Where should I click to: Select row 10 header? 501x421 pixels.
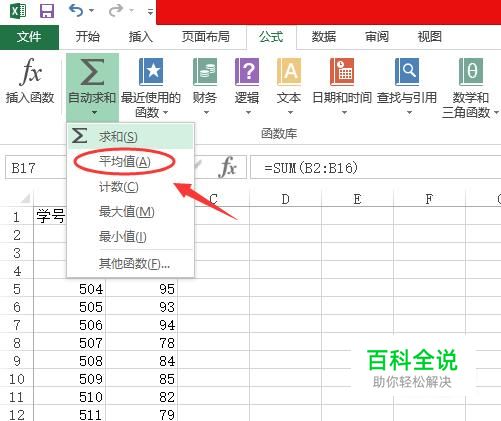pyautogui.click(x=16, y=379)
